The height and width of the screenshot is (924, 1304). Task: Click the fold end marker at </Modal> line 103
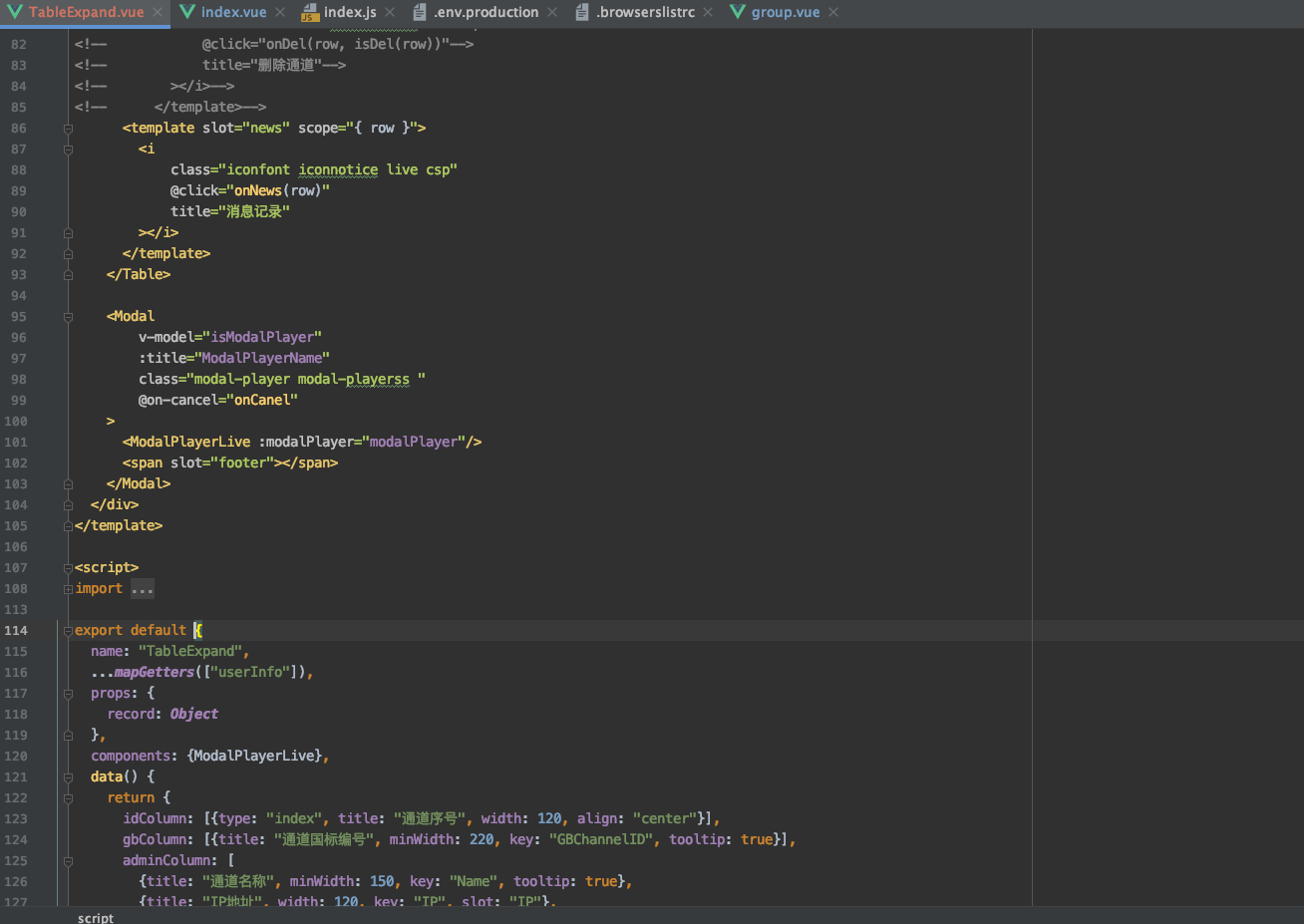pos(68,484)
